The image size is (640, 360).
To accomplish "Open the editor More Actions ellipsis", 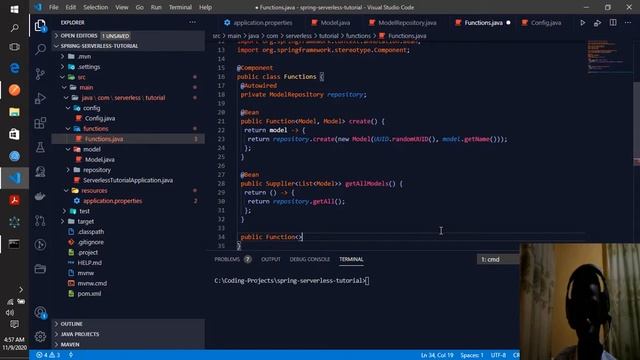I will tap(628, 23).
